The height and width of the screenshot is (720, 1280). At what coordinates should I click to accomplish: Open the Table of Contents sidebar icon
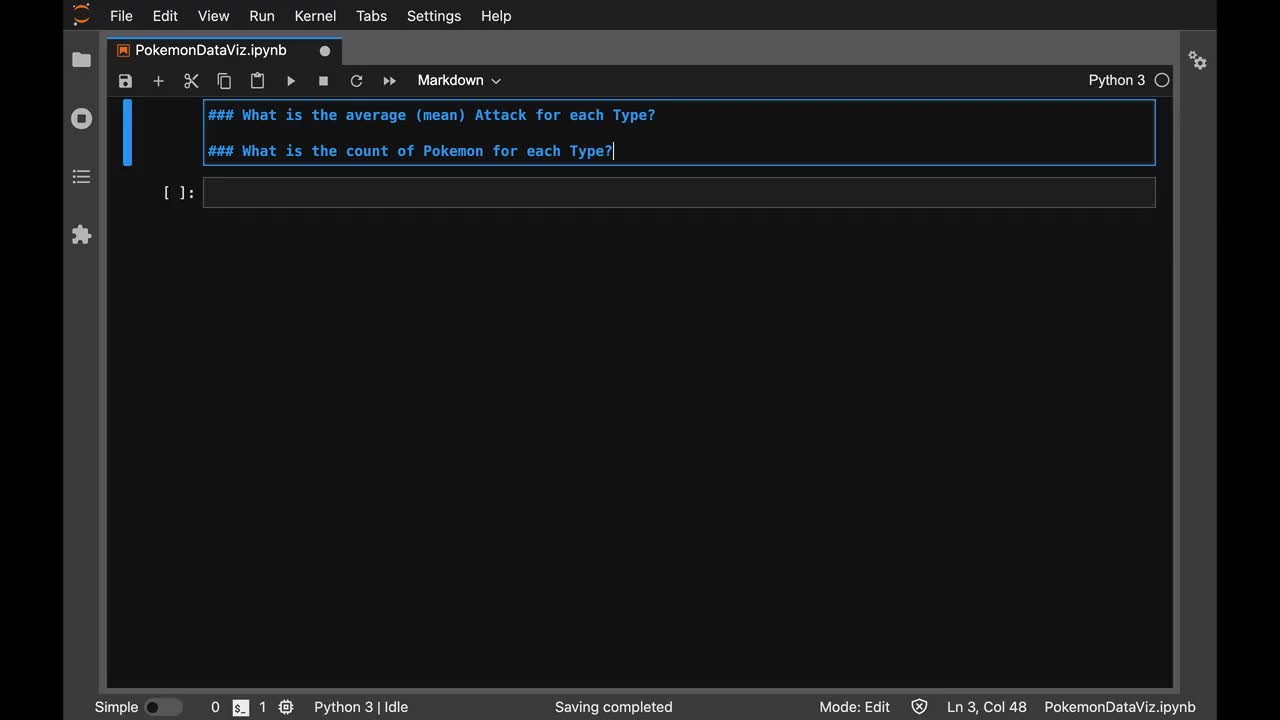(82, 177)
